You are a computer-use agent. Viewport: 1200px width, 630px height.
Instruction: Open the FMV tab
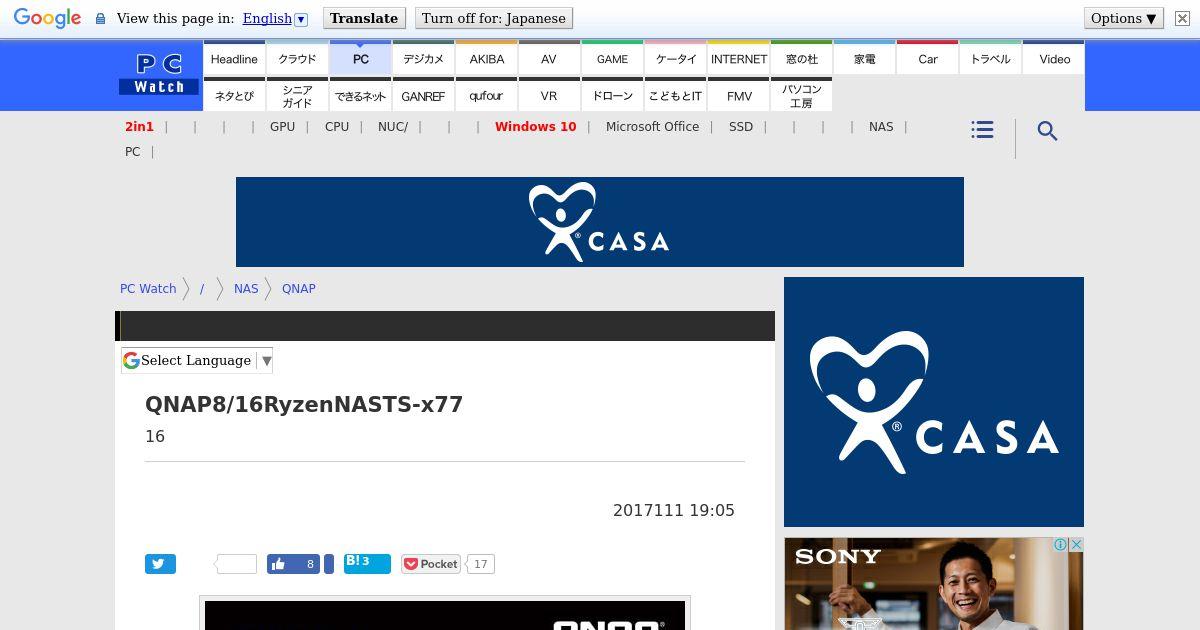point(738,95)
